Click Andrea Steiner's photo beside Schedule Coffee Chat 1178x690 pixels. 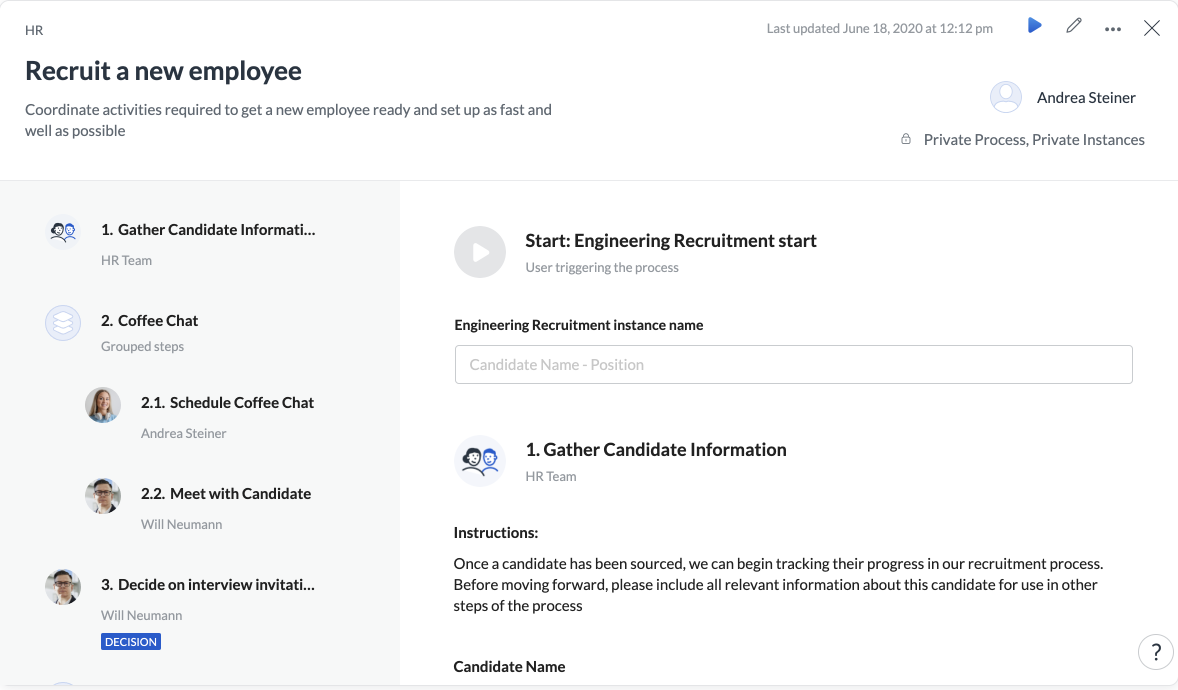103,405
